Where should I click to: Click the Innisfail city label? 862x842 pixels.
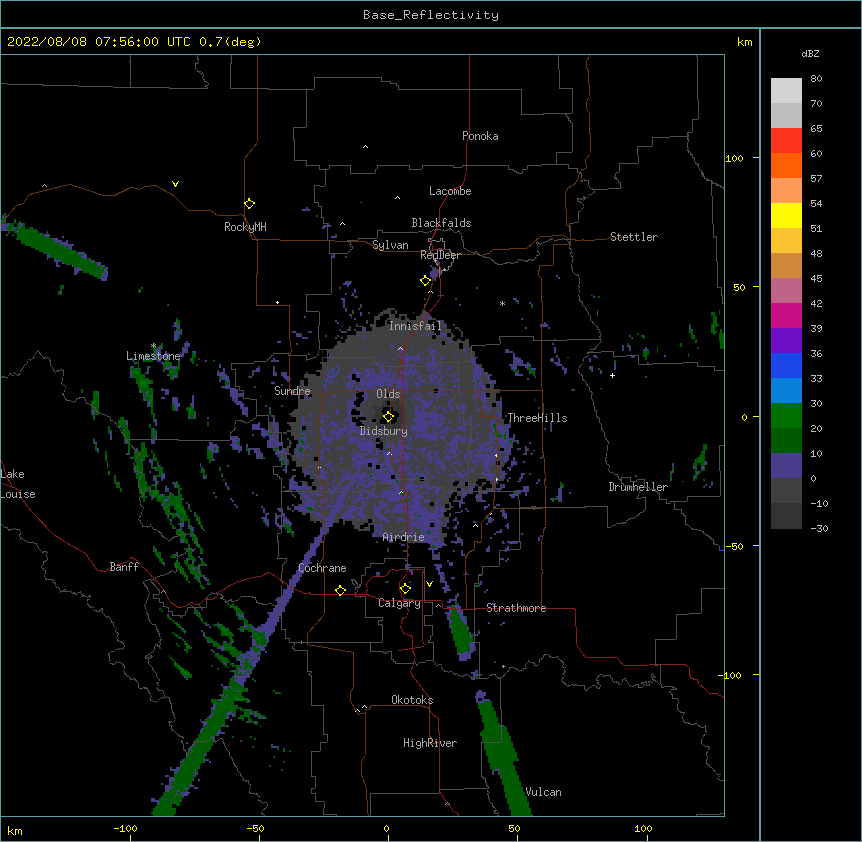[415, 326]
